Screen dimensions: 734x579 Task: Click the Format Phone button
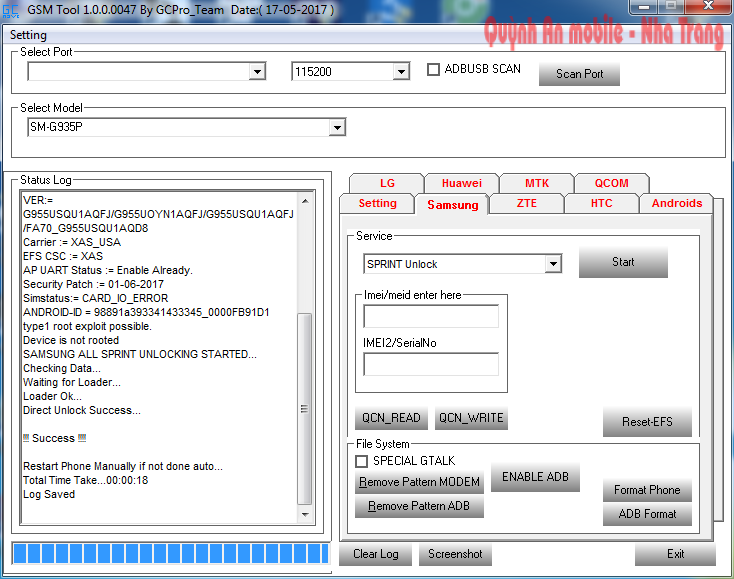647,490
